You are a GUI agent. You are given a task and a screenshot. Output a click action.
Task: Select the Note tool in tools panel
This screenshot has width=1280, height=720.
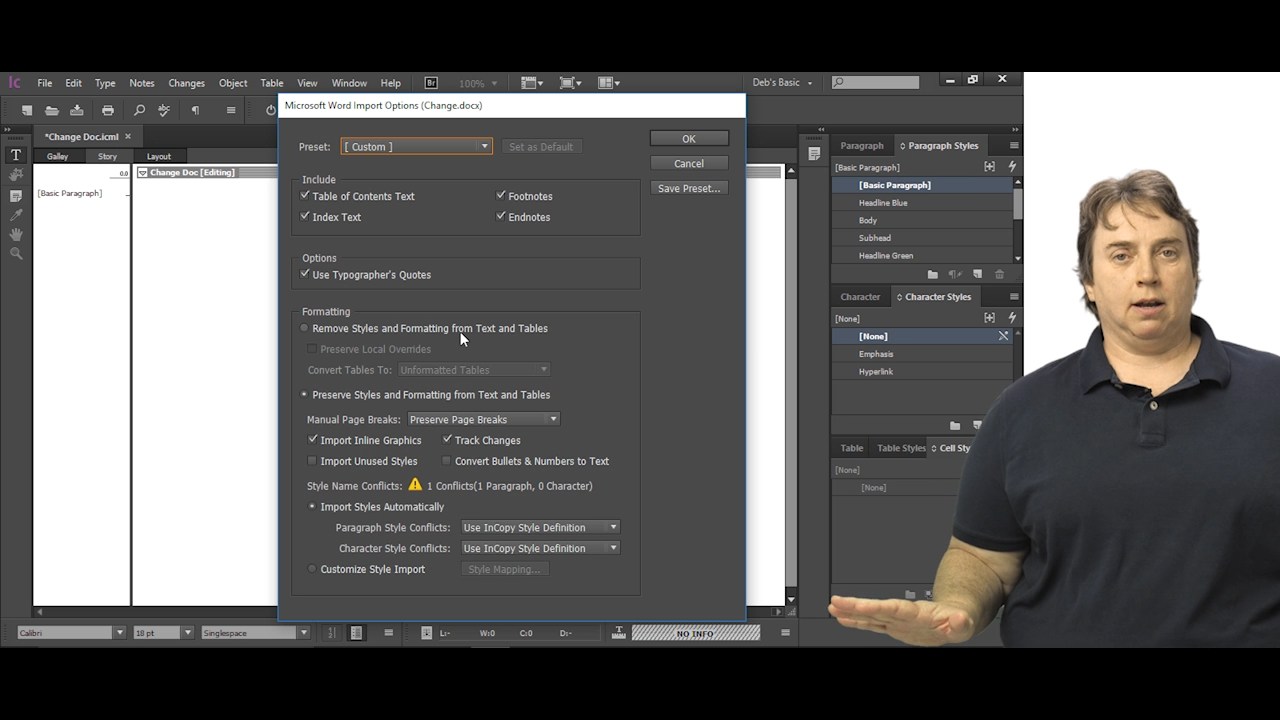coord(16,195)
